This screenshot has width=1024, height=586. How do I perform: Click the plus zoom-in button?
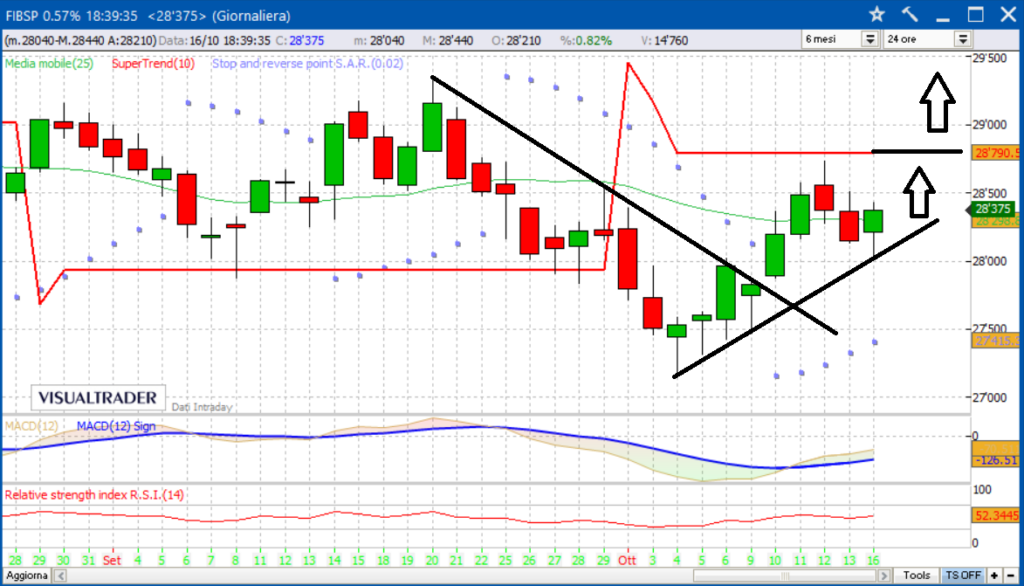tap(994, 576)
